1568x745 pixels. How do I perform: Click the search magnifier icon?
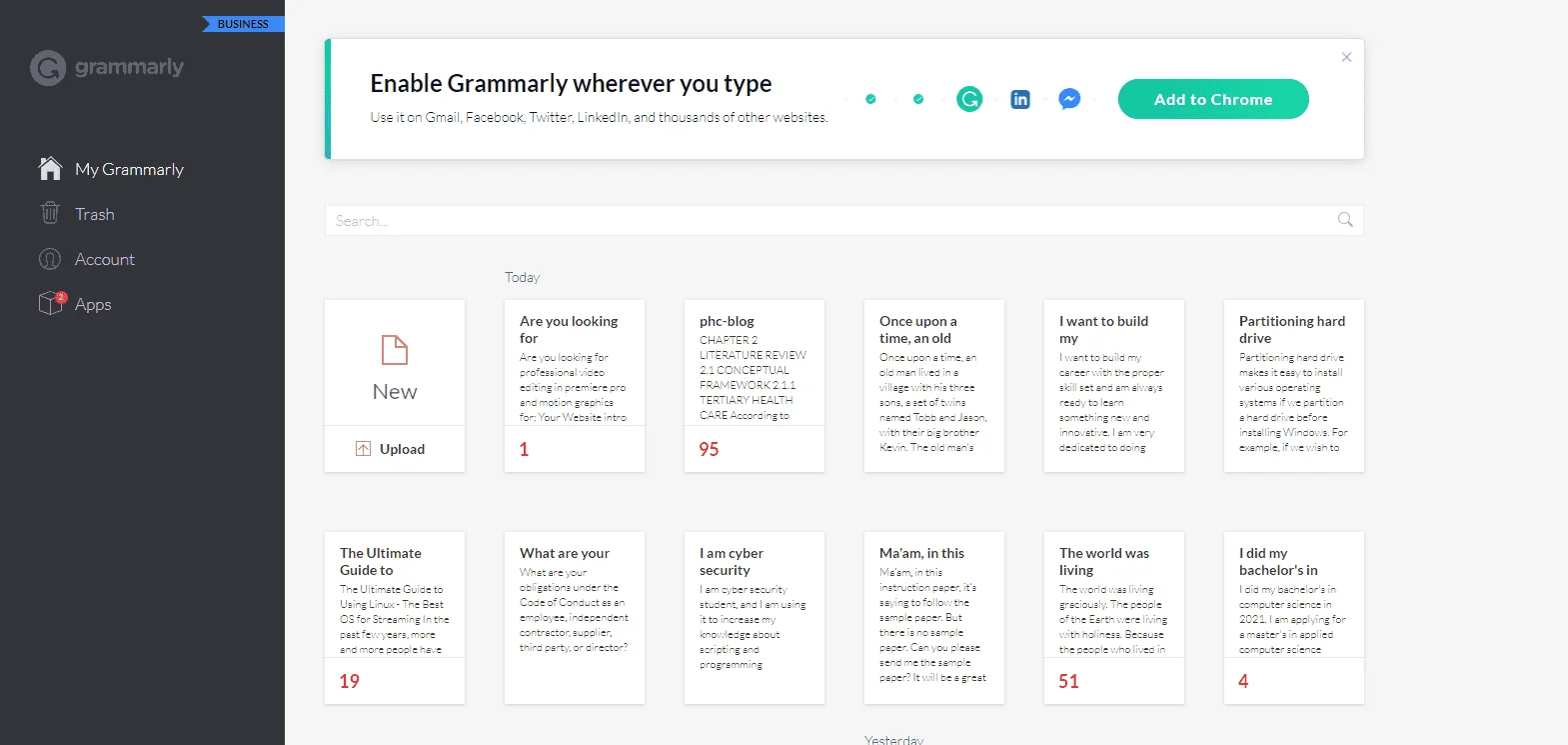pos(1345,220)
